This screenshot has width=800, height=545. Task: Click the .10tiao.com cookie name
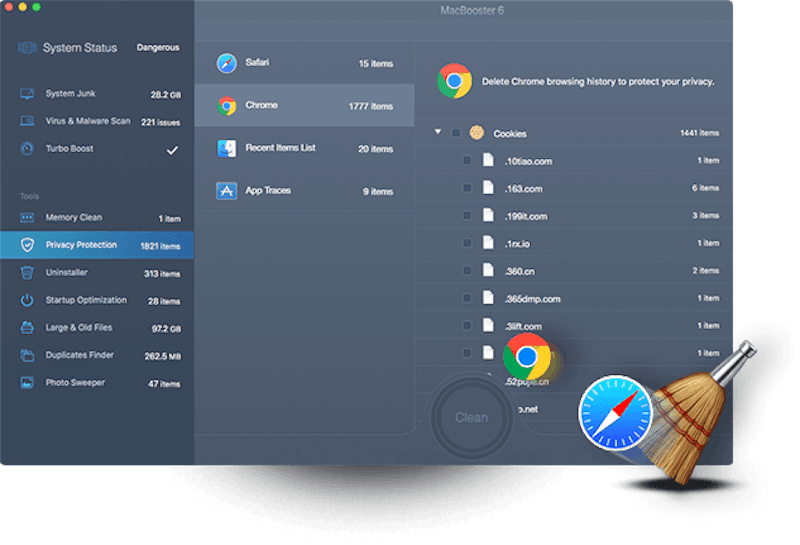(529, 161)
